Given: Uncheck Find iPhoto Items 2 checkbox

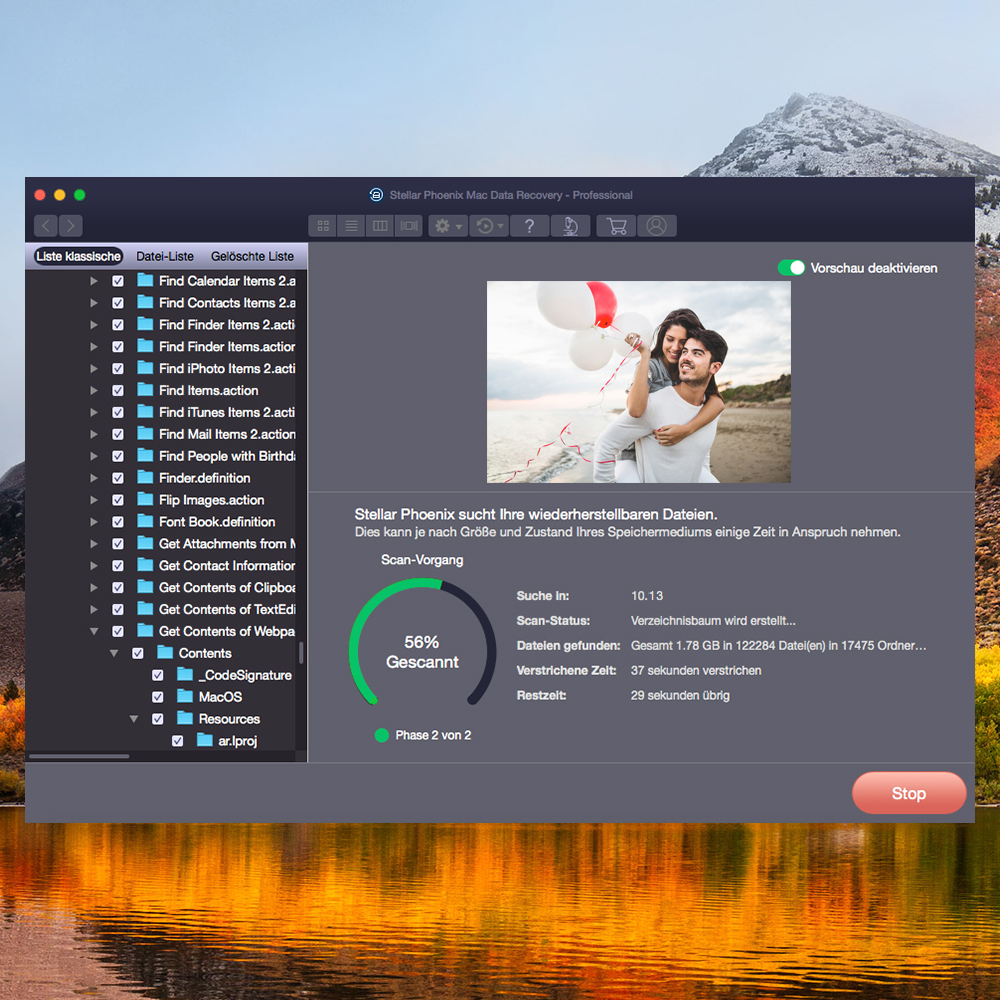Looking at the screenshot, I should point(118,369).
